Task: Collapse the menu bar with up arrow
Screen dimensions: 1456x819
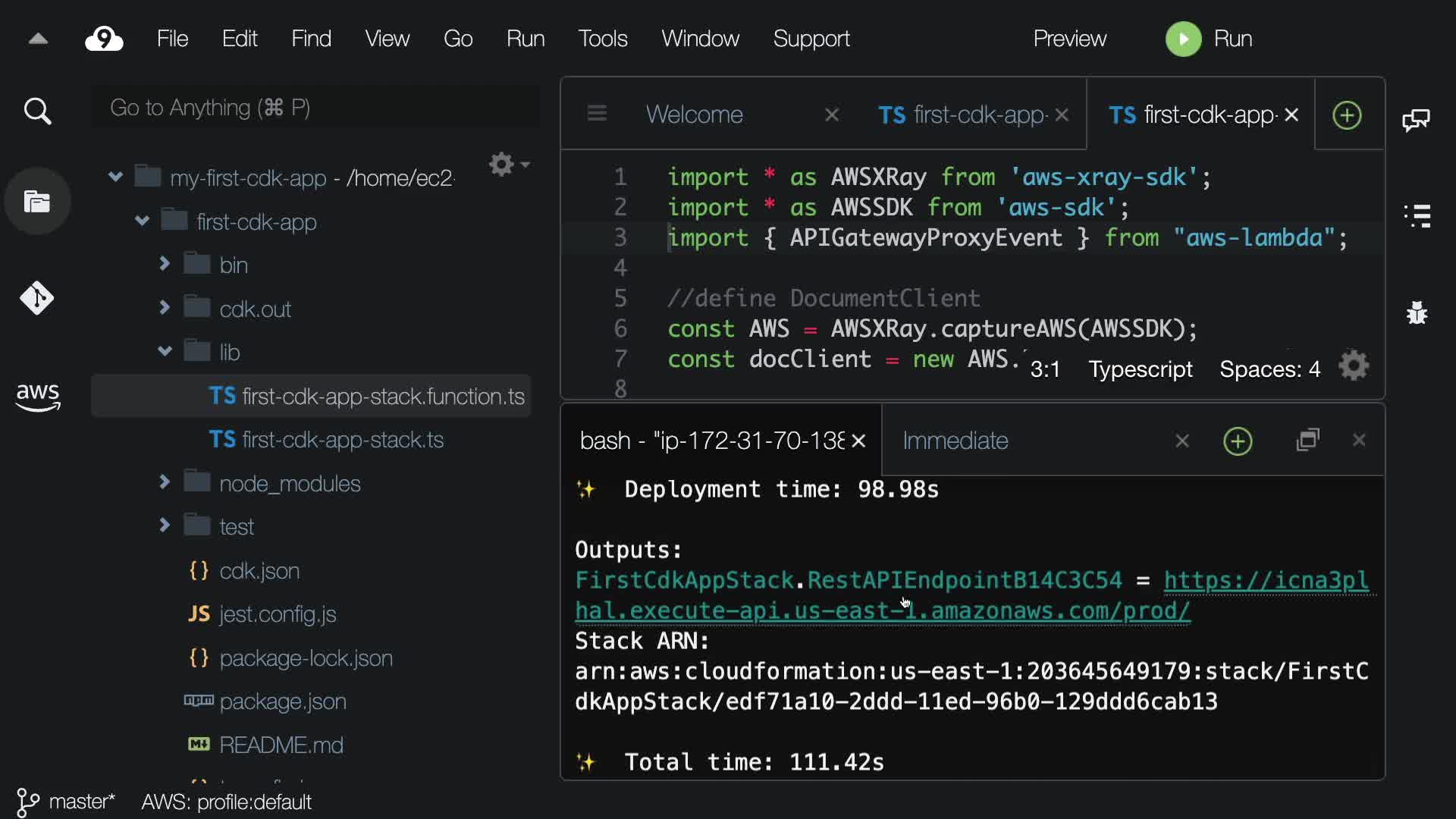Action: tap(38, 39)
